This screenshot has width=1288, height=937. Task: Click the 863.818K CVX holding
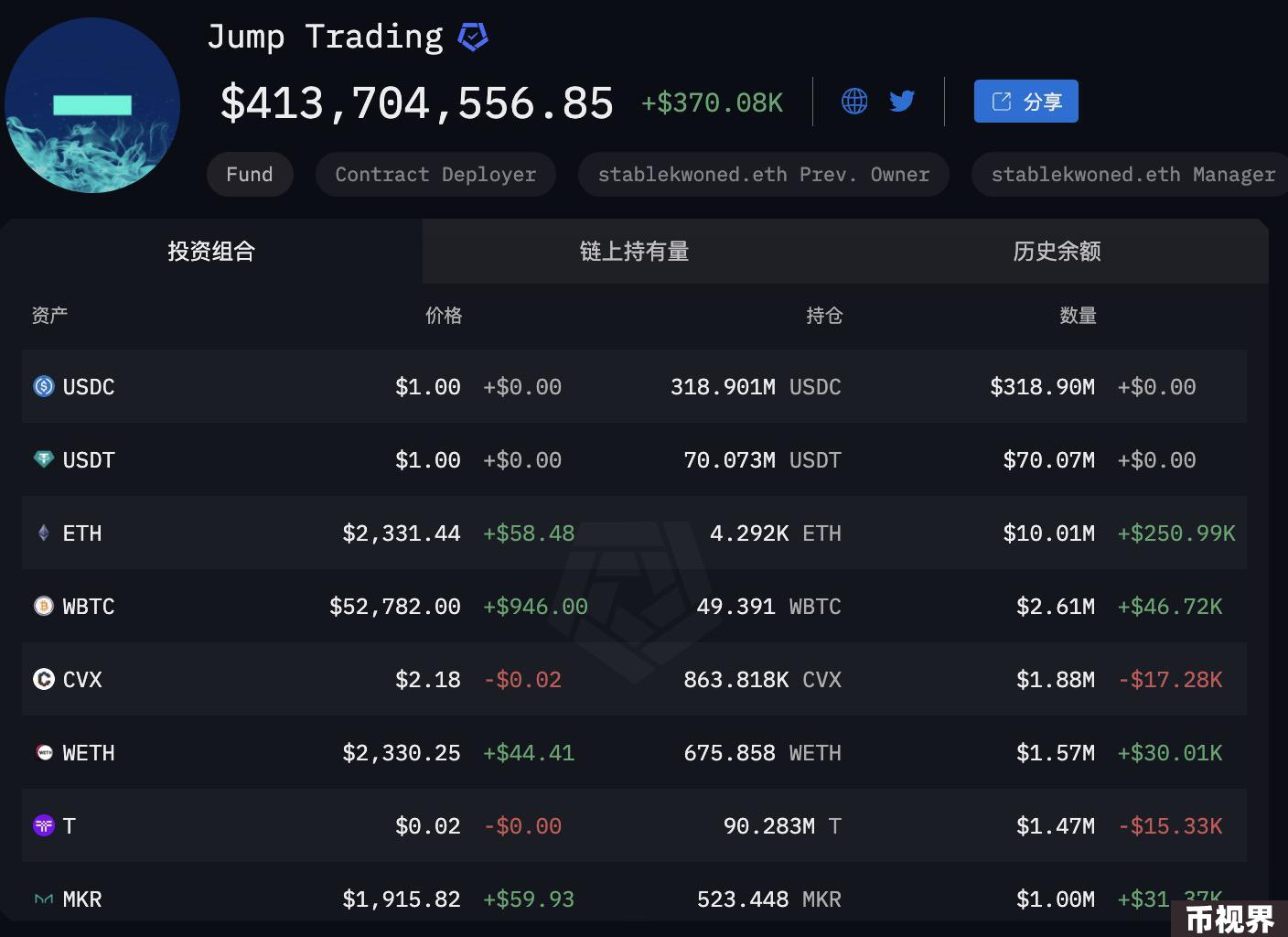[x=762, y=680]
